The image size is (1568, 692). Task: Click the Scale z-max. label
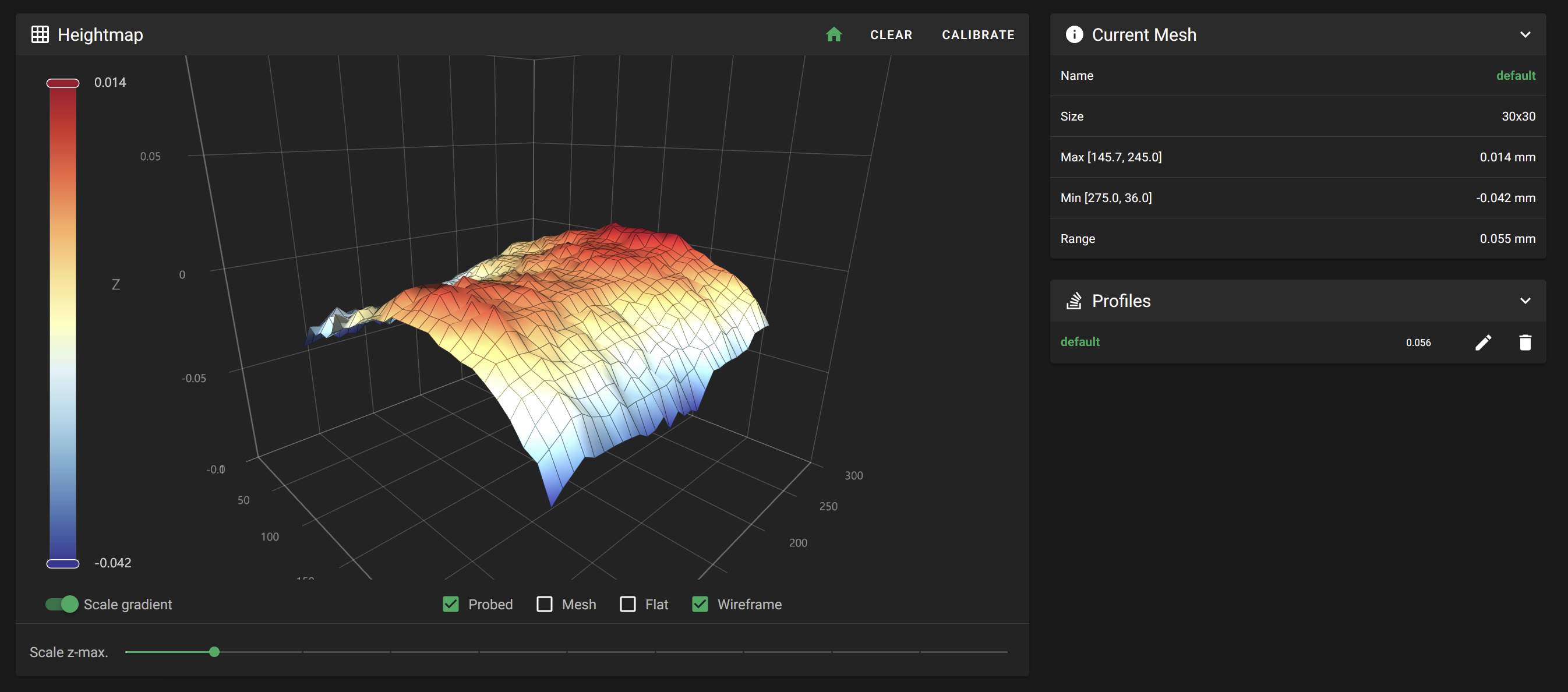(x=69, y=652)
